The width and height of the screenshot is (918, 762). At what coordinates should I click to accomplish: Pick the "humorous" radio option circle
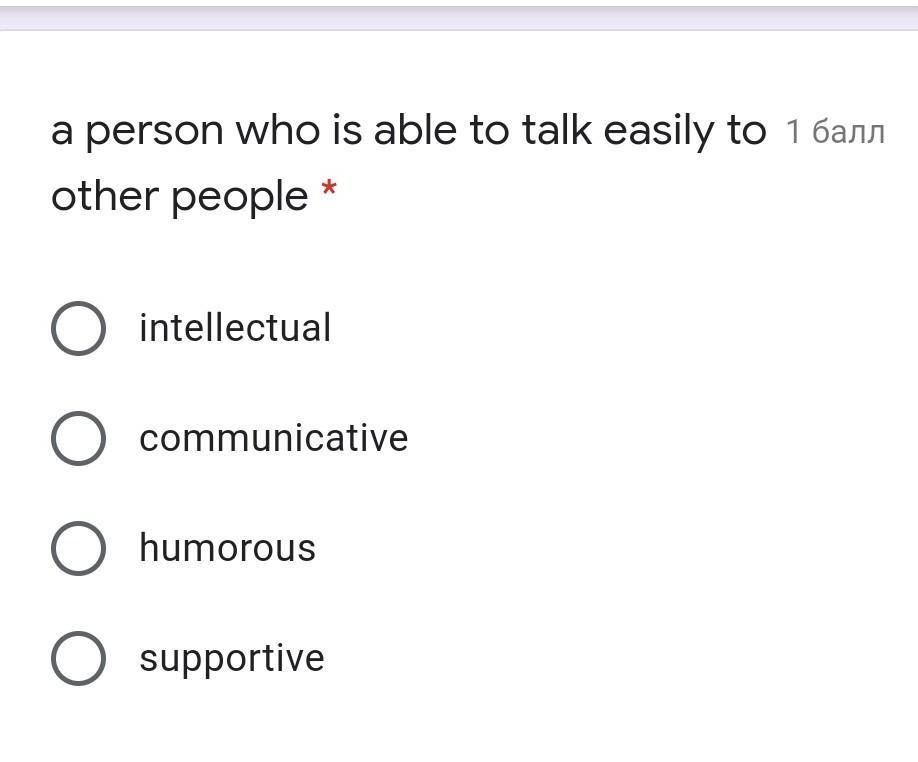point(78,548)
